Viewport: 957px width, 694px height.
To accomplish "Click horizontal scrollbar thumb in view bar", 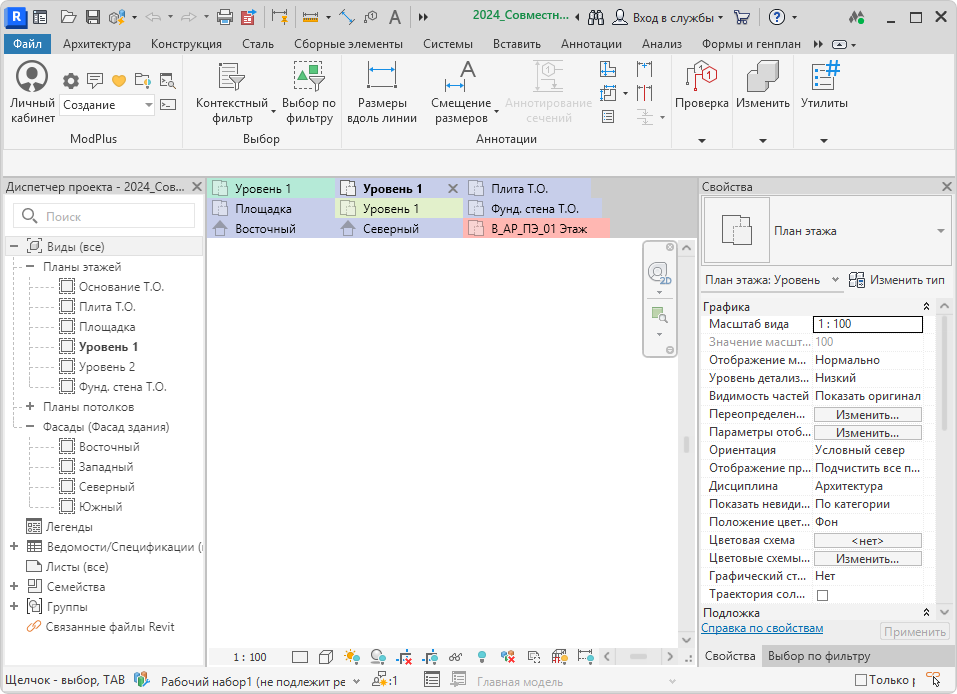I will (638, 657).
